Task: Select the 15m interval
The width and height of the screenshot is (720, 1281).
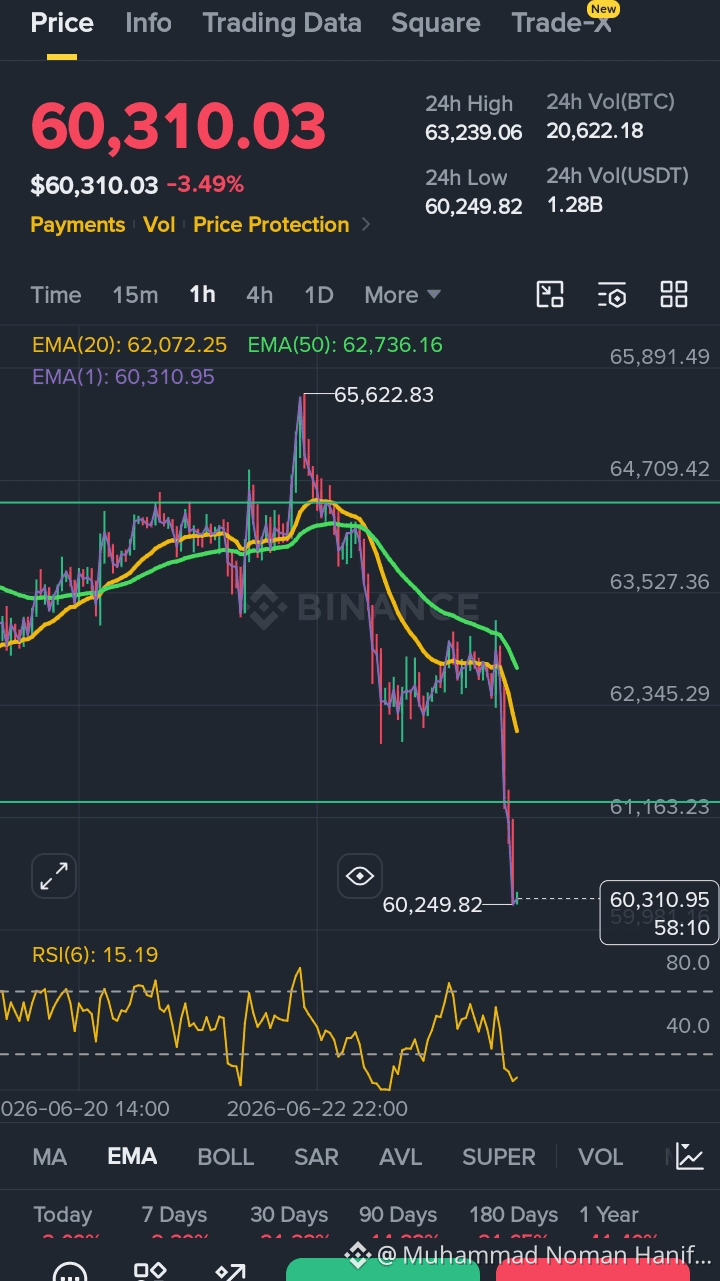Action: 135,295
